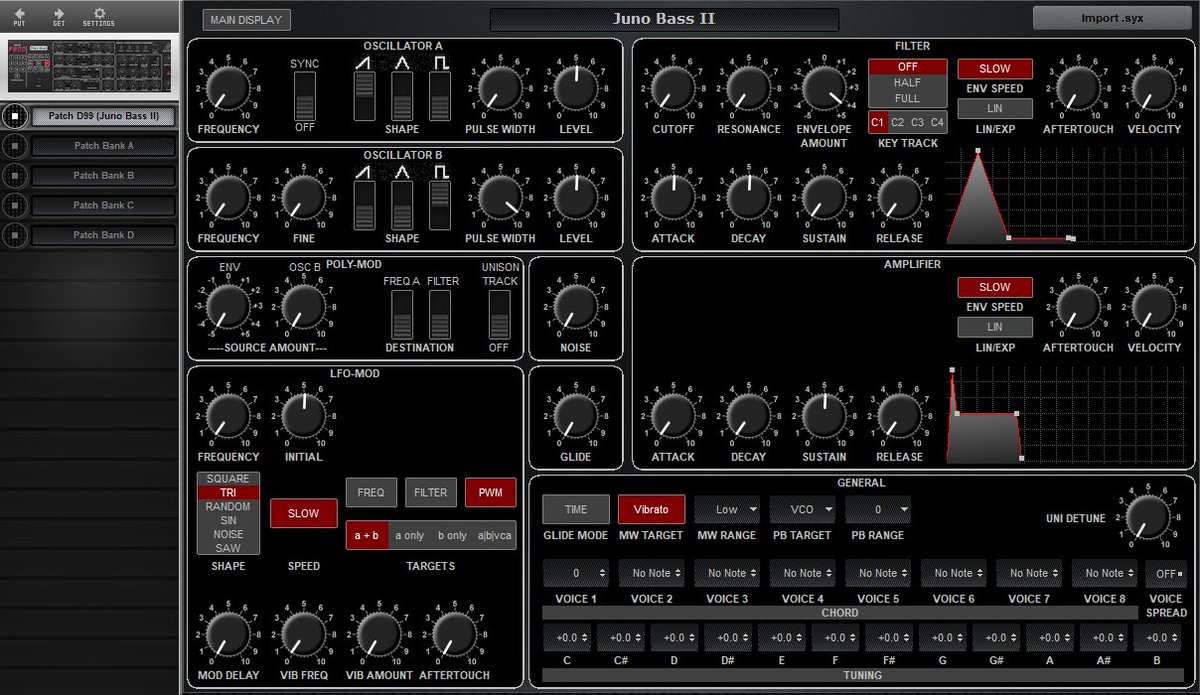Click the amplifier SUSTAIN knob
The height and width of the screenshot is (695, 1200).
(824, 415)
